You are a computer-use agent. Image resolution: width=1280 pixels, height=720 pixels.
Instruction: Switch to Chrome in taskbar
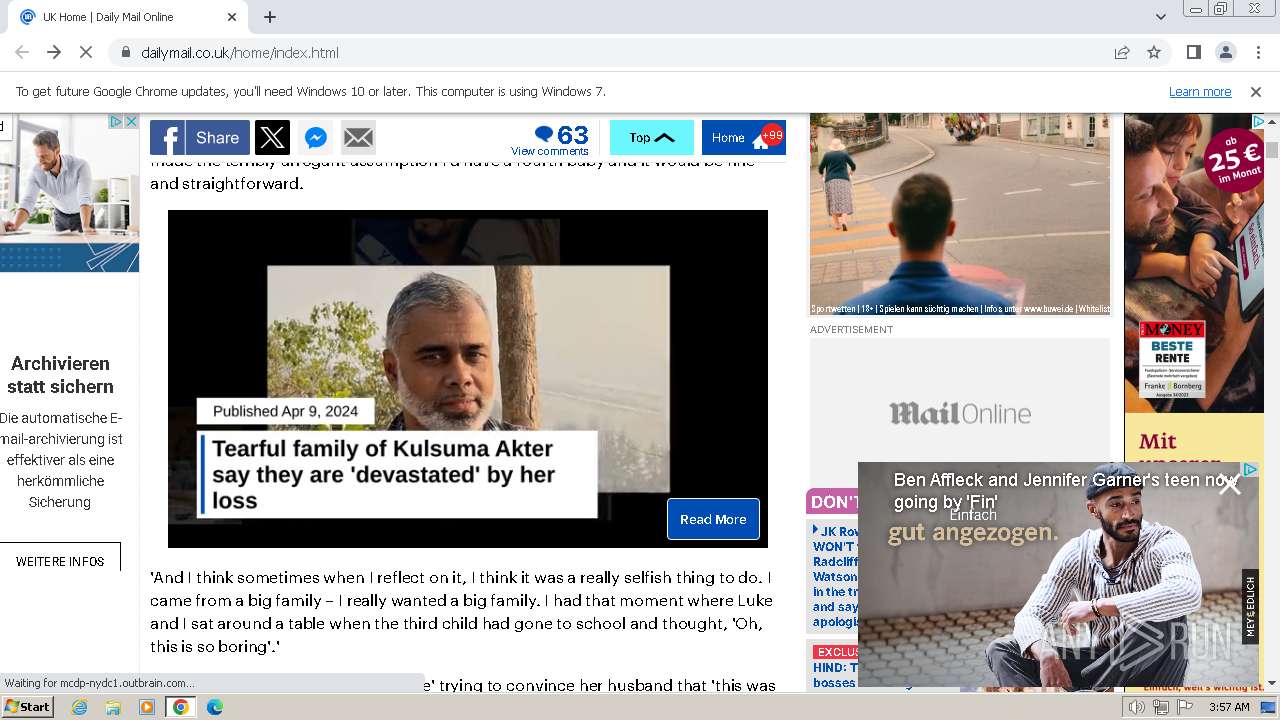181,707
